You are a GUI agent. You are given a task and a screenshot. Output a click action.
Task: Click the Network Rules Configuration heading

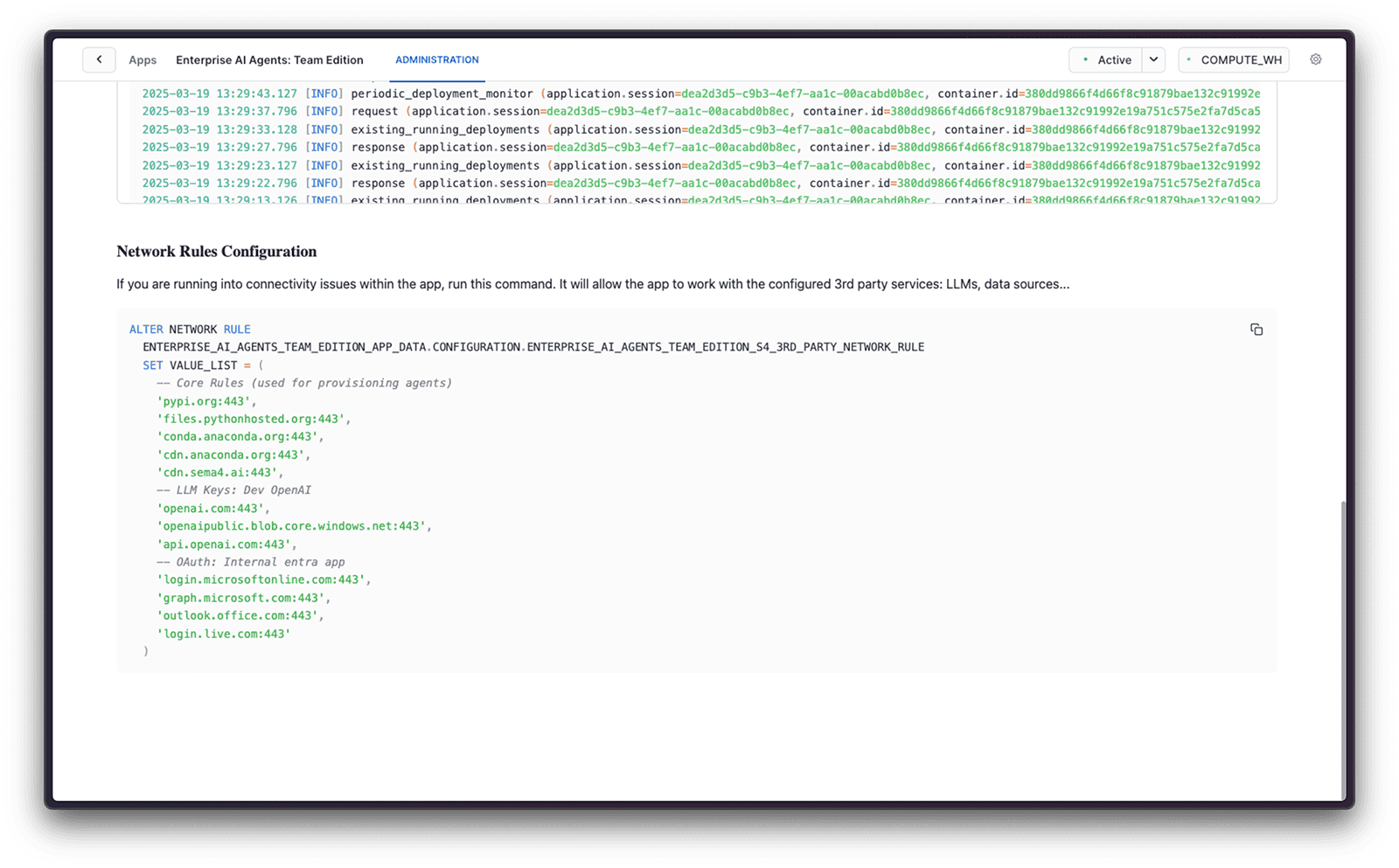pyautogui.click(x=216, y=251)
